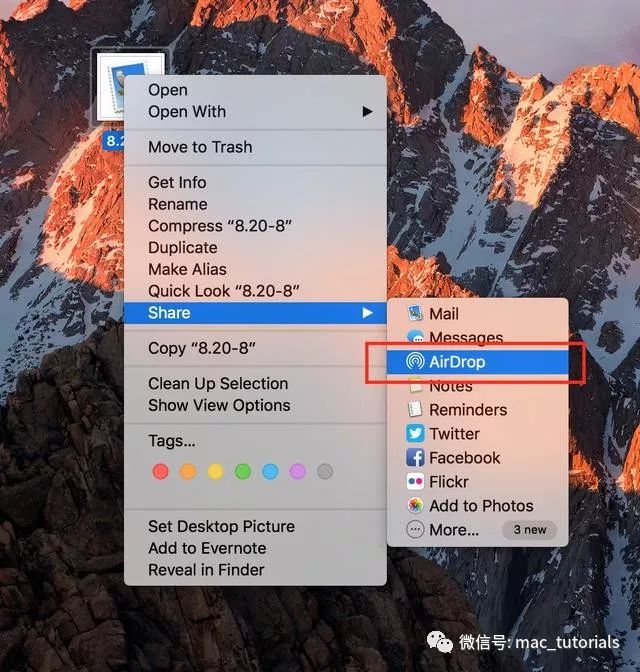This screenshot has height=672, width=640.
Task: Choose the Twitter bird icon
Action: (415, 434)
